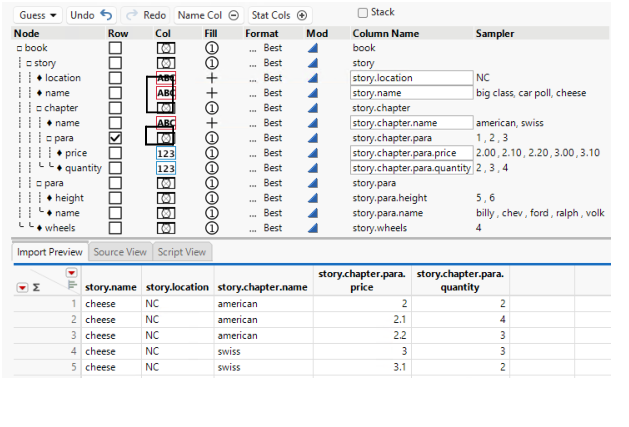Click the Stat Cols plus button
Image resolution: width=629 pixels, height=427 pixels.
pos(279,15)
